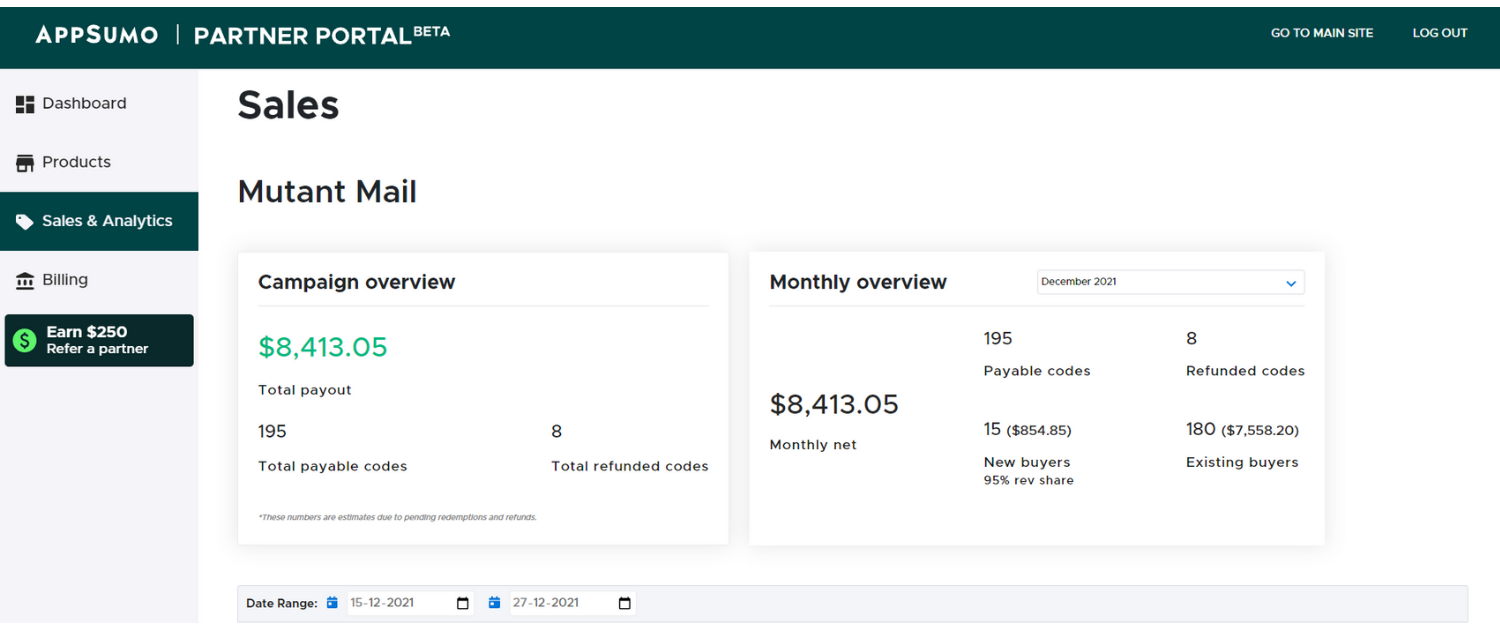Click the PARTNER PORTAL BETA title
The image size is (1500, 630).
322,35
